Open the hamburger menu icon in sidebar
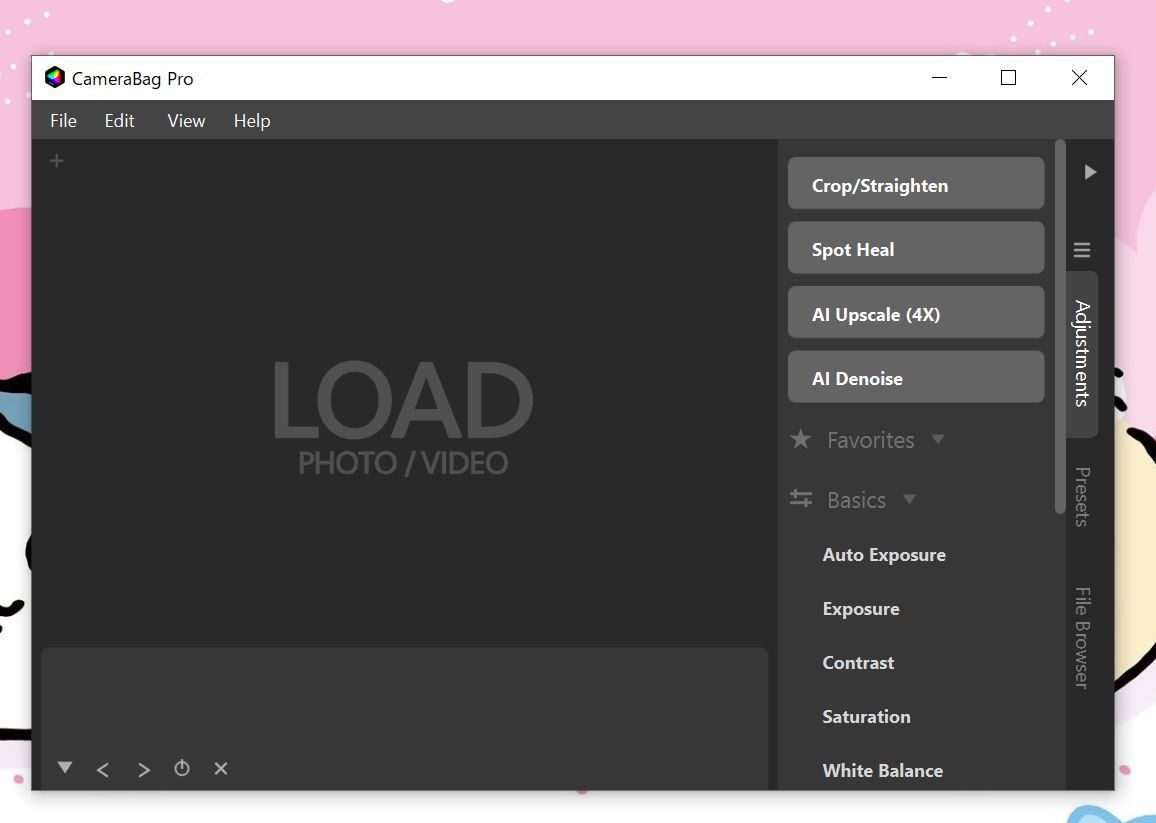Viewport: 1156px width, 823px height. tap(1081, 250)
